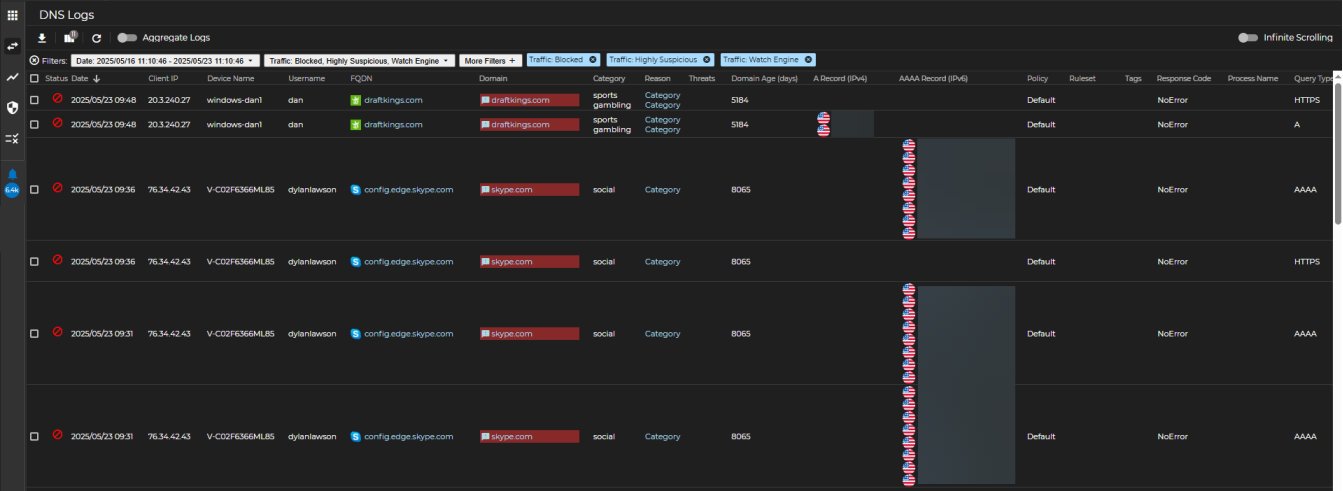Open the analytics trend line sidebar icon
Screen dimensions: 1343x491
tap(12, 77)
